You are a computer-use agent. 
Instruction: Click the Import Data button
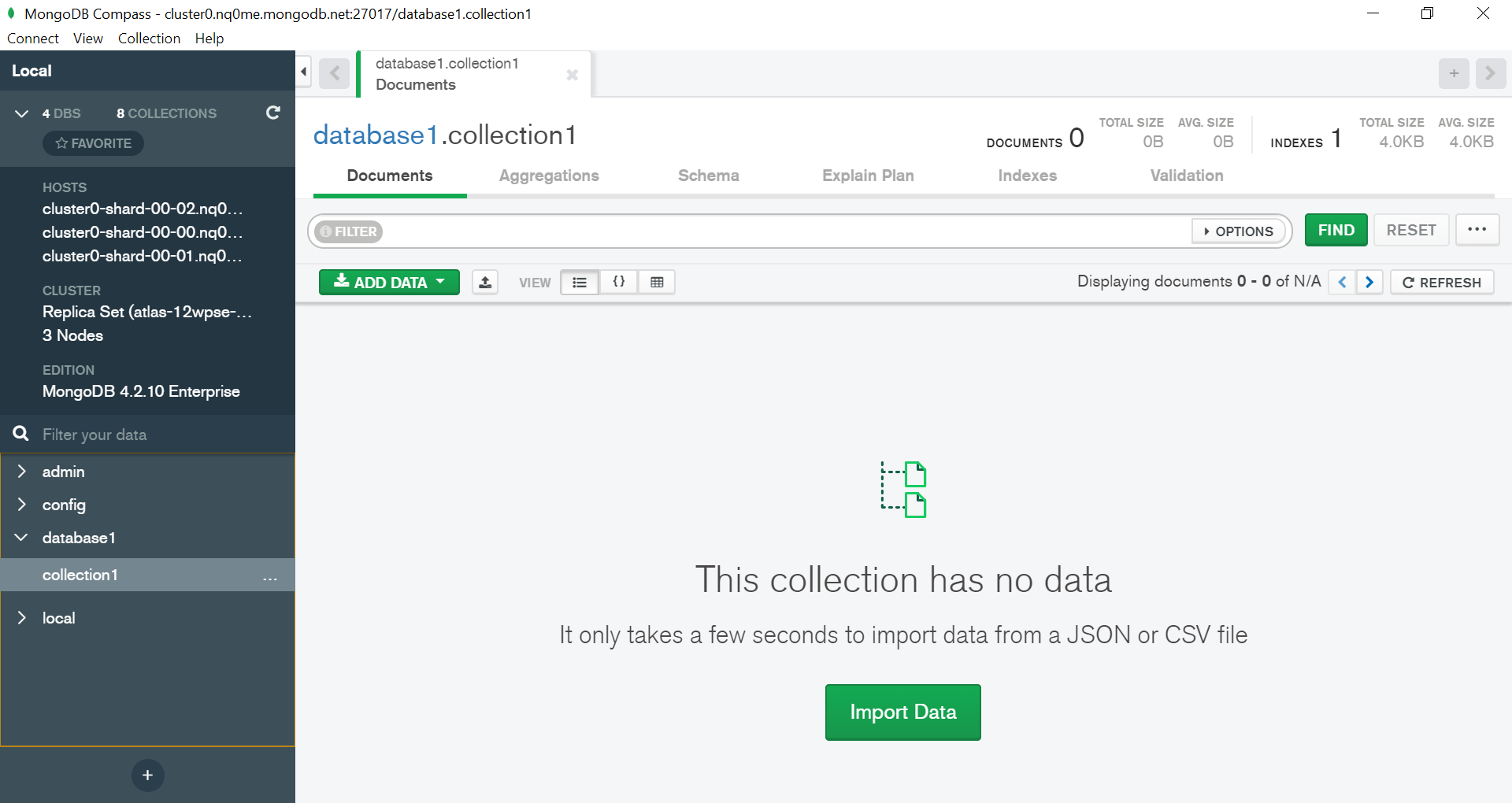pyautogui.click(x=902, y=712)
